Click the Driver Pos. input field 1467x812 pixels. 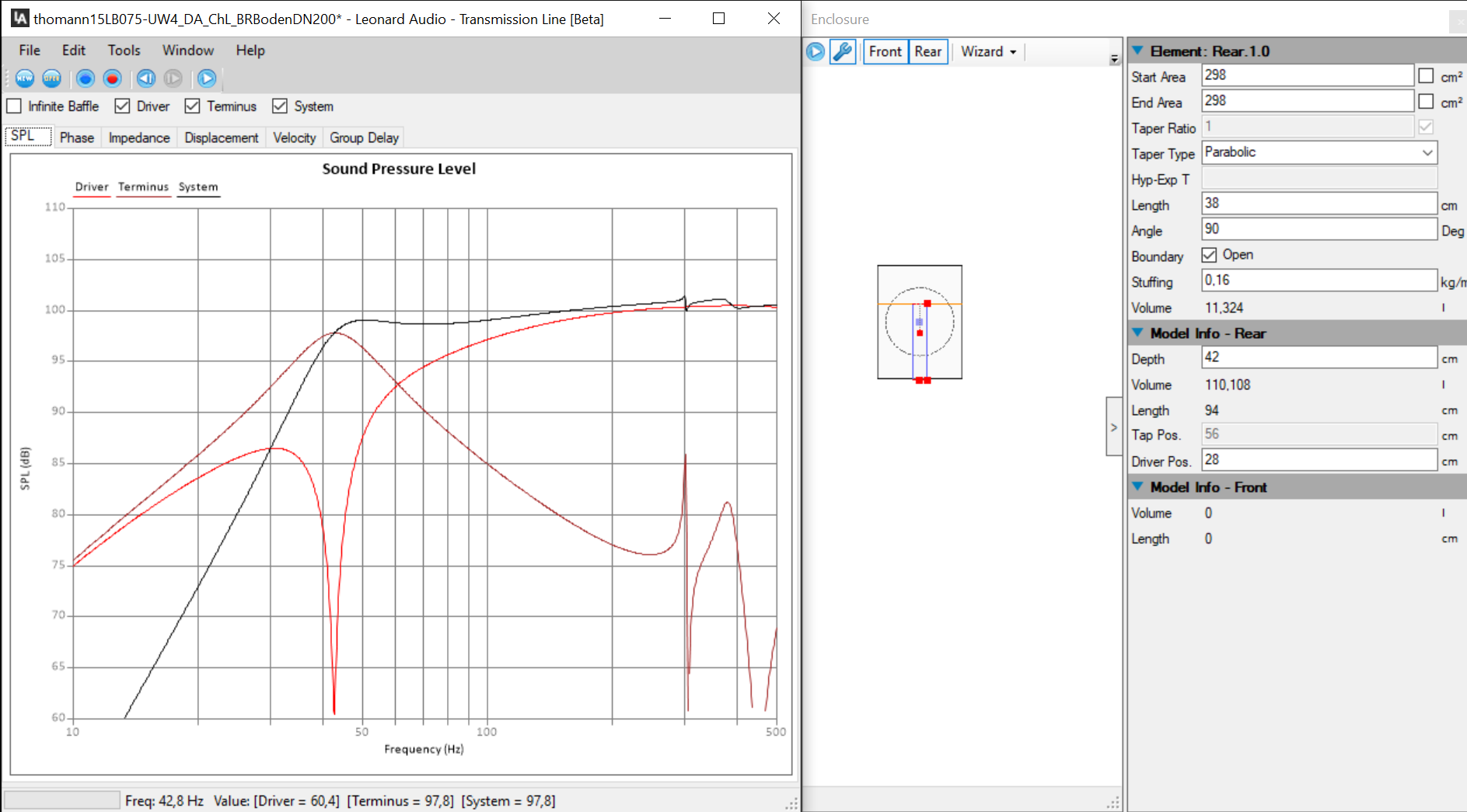1318,460
